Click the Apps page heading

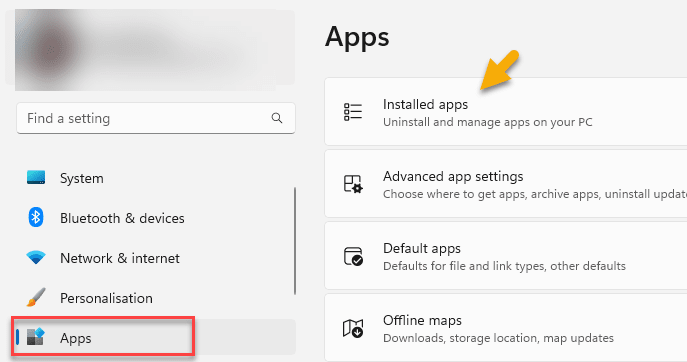pos(357,38)
